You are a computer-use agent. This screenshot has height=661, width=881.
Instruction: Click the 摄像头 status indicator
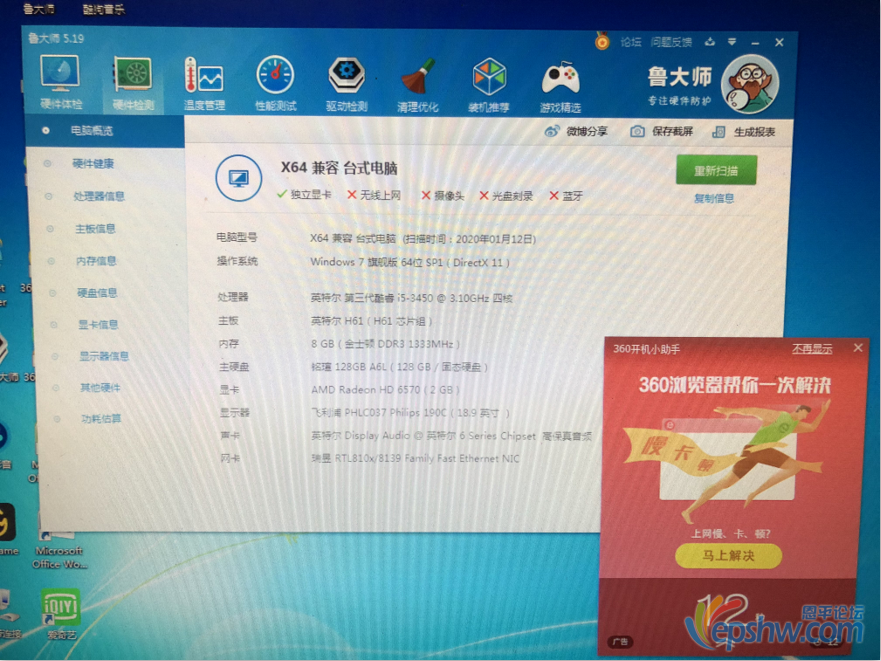point(443,196)
